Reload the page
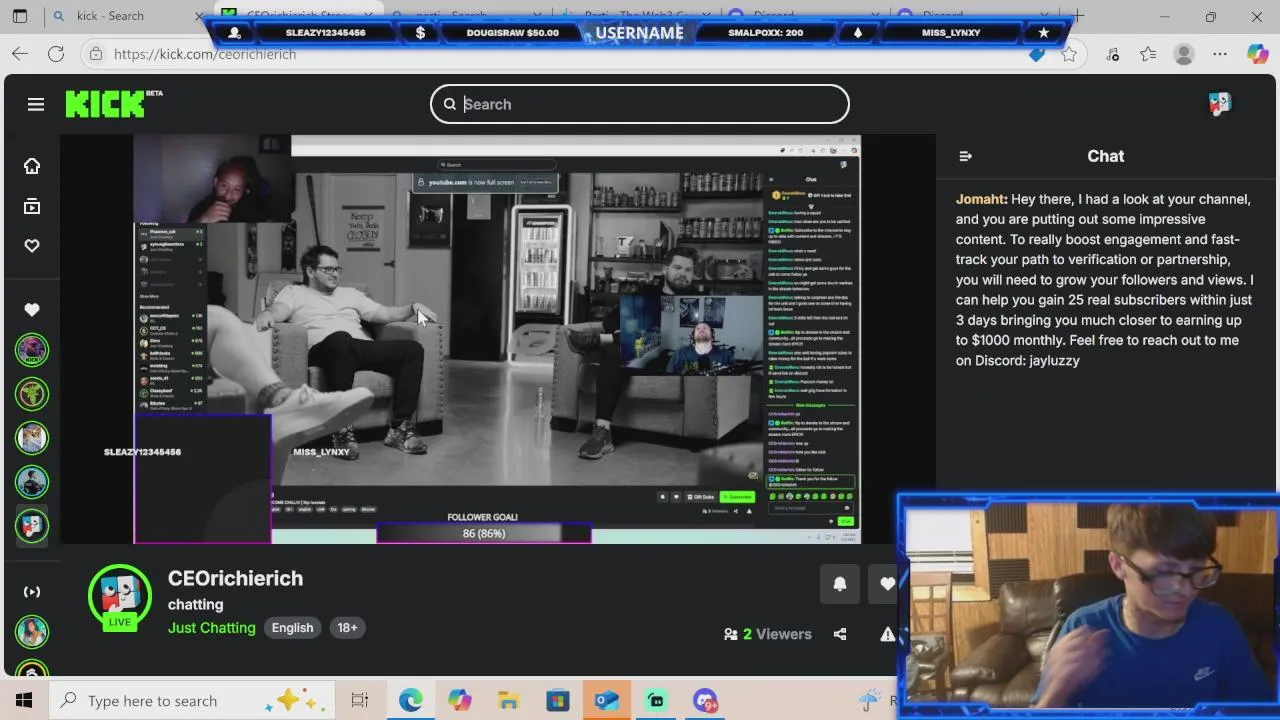This screenshot has width=1280, height=720. tap(56, 54)
